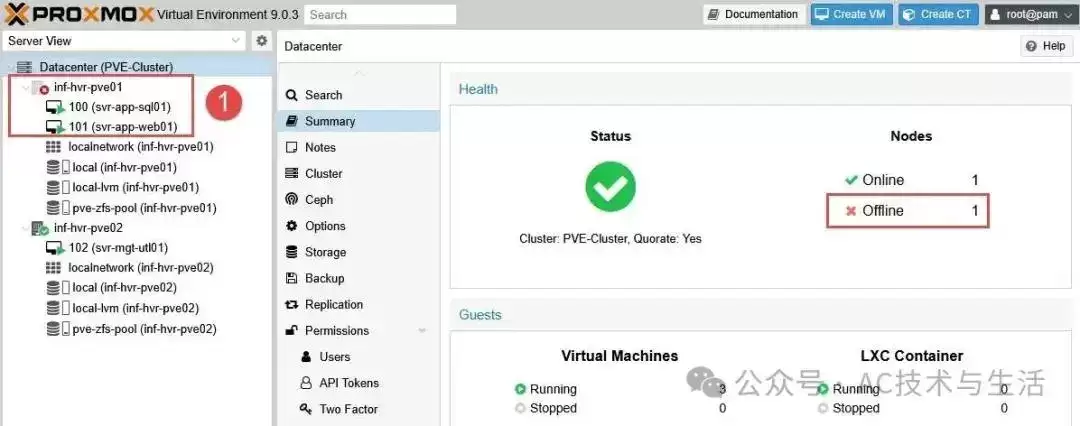Image resolution: width=1080 pixels, height=426 pixels.
Task: Click the Two Factor key icon
Action: [x=306, y=409]
